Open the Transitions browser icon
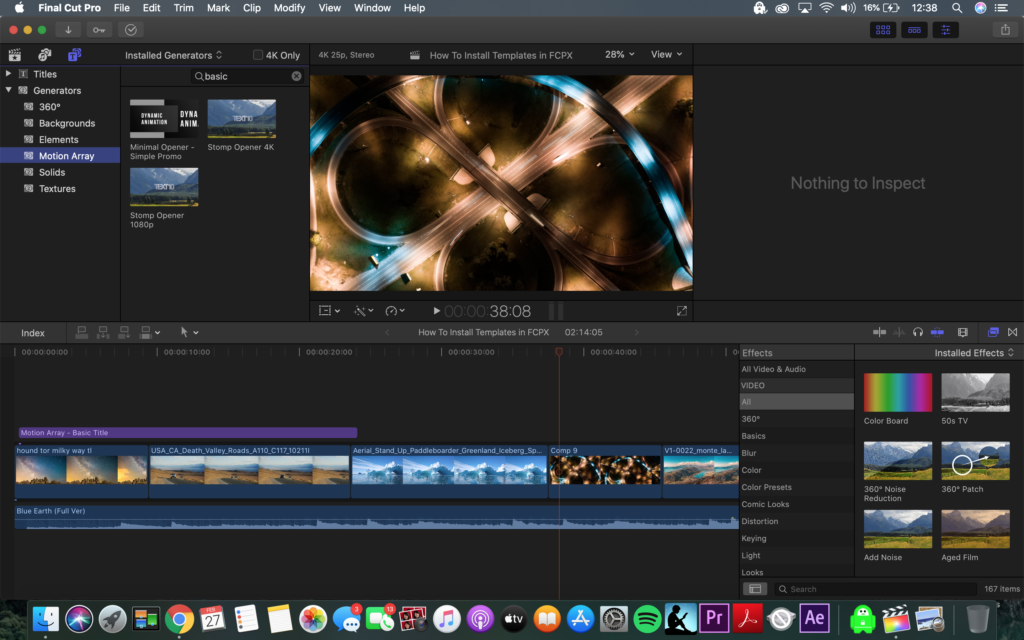Viewport: 1024px width, 640px height. click(1012, 332)
